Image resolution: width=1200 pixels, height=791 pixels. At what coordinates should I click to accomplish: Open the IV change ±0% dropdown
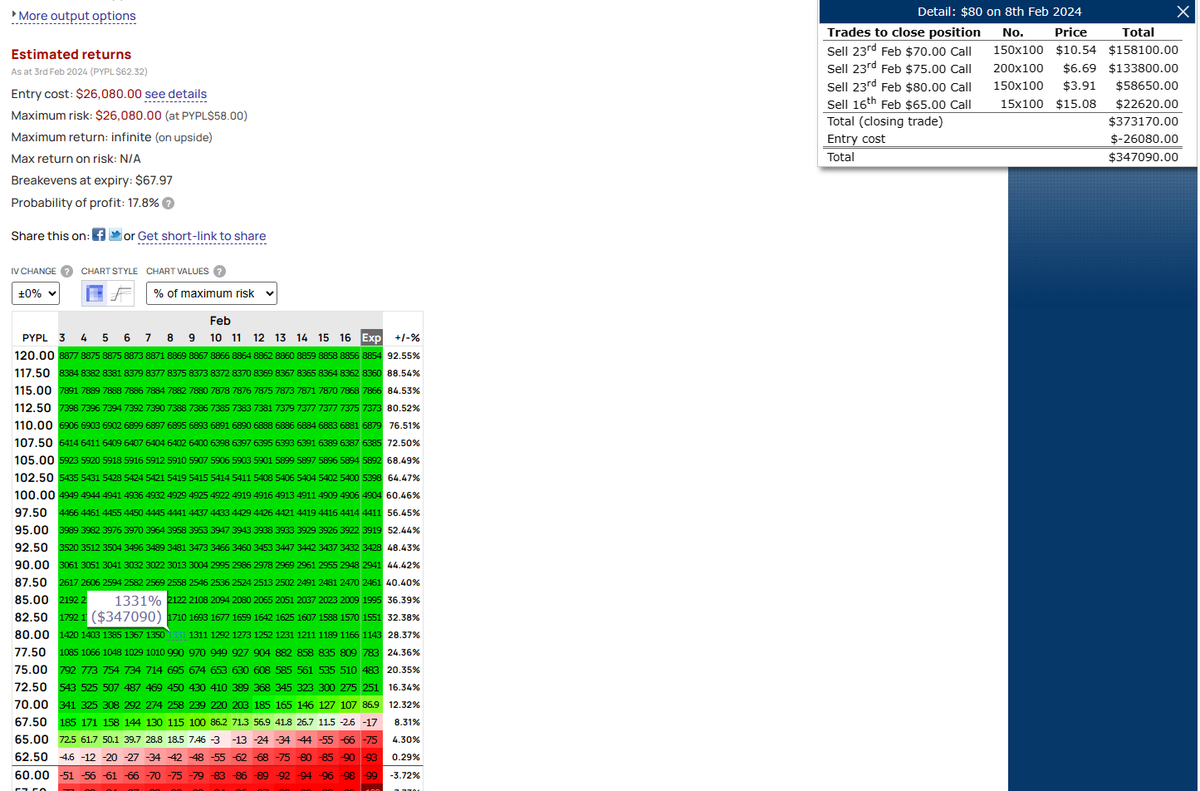36,293
